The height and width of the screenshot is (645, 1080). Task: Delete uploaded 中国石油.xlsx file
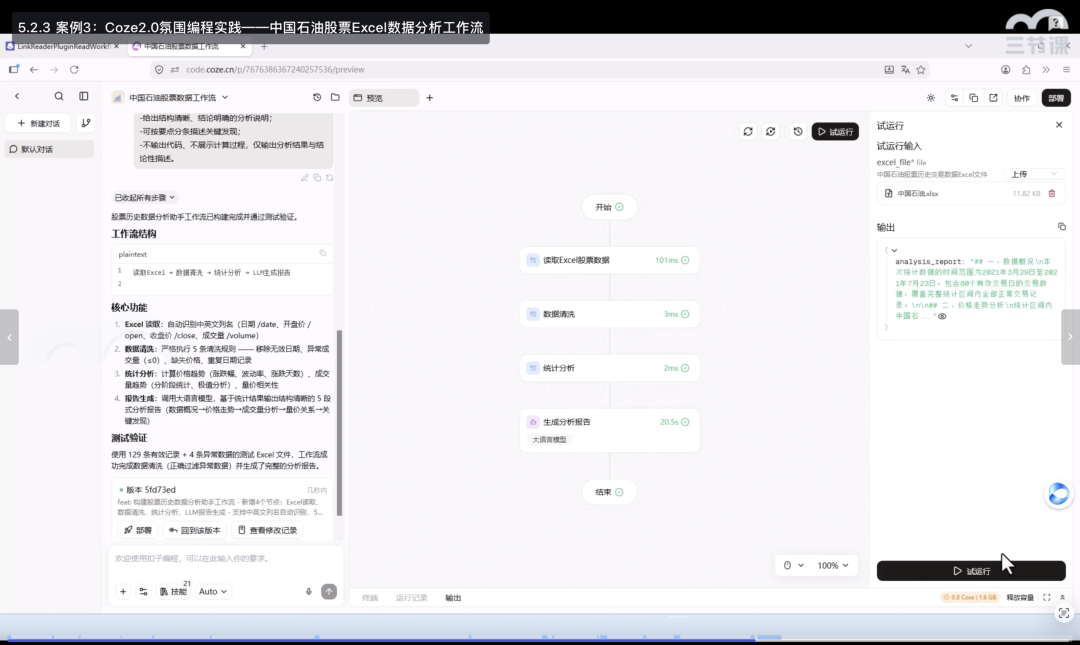click(1052, 194)
